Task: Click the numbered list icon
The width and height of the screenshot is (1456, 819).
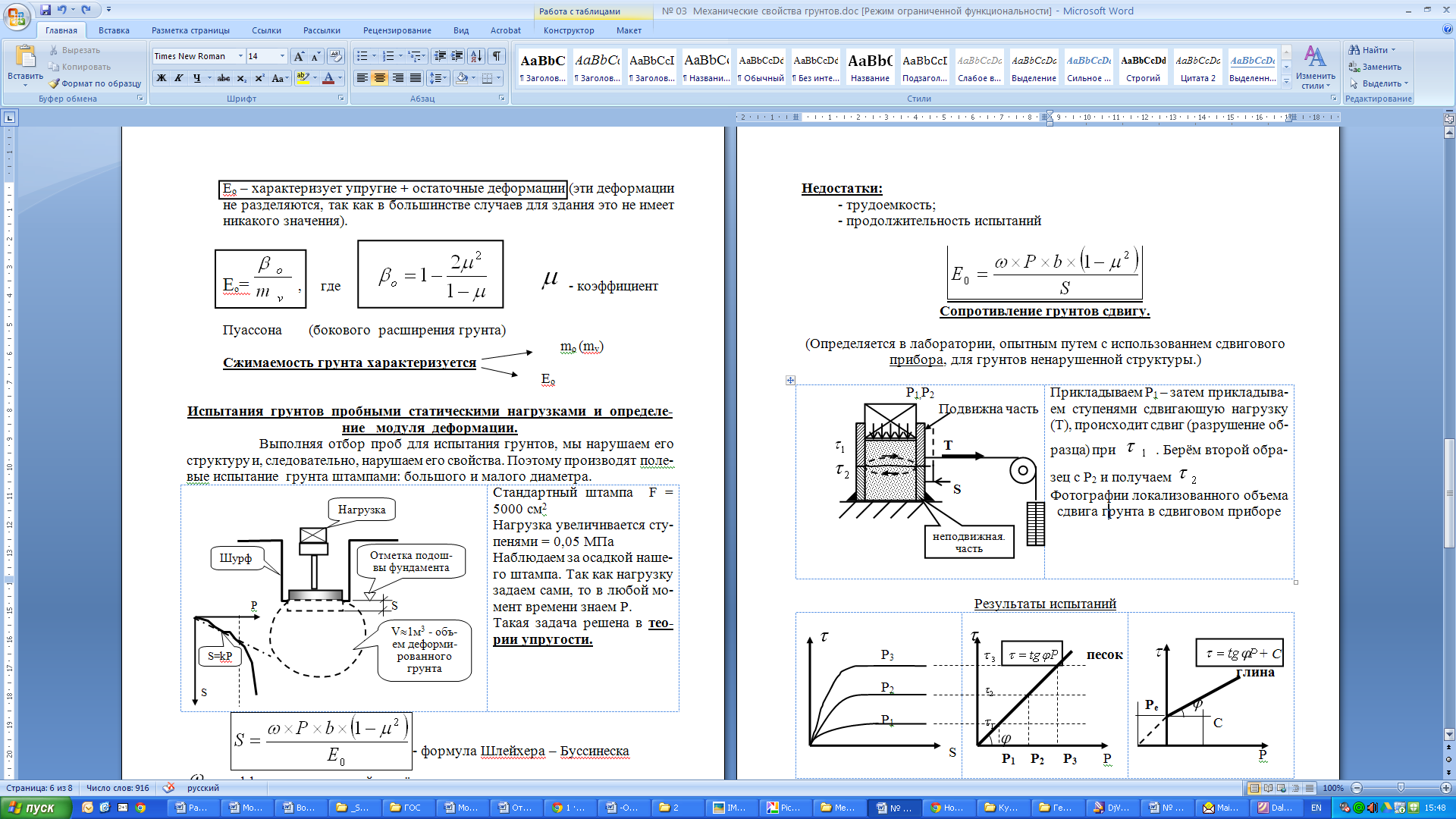Action: point(388,56)
